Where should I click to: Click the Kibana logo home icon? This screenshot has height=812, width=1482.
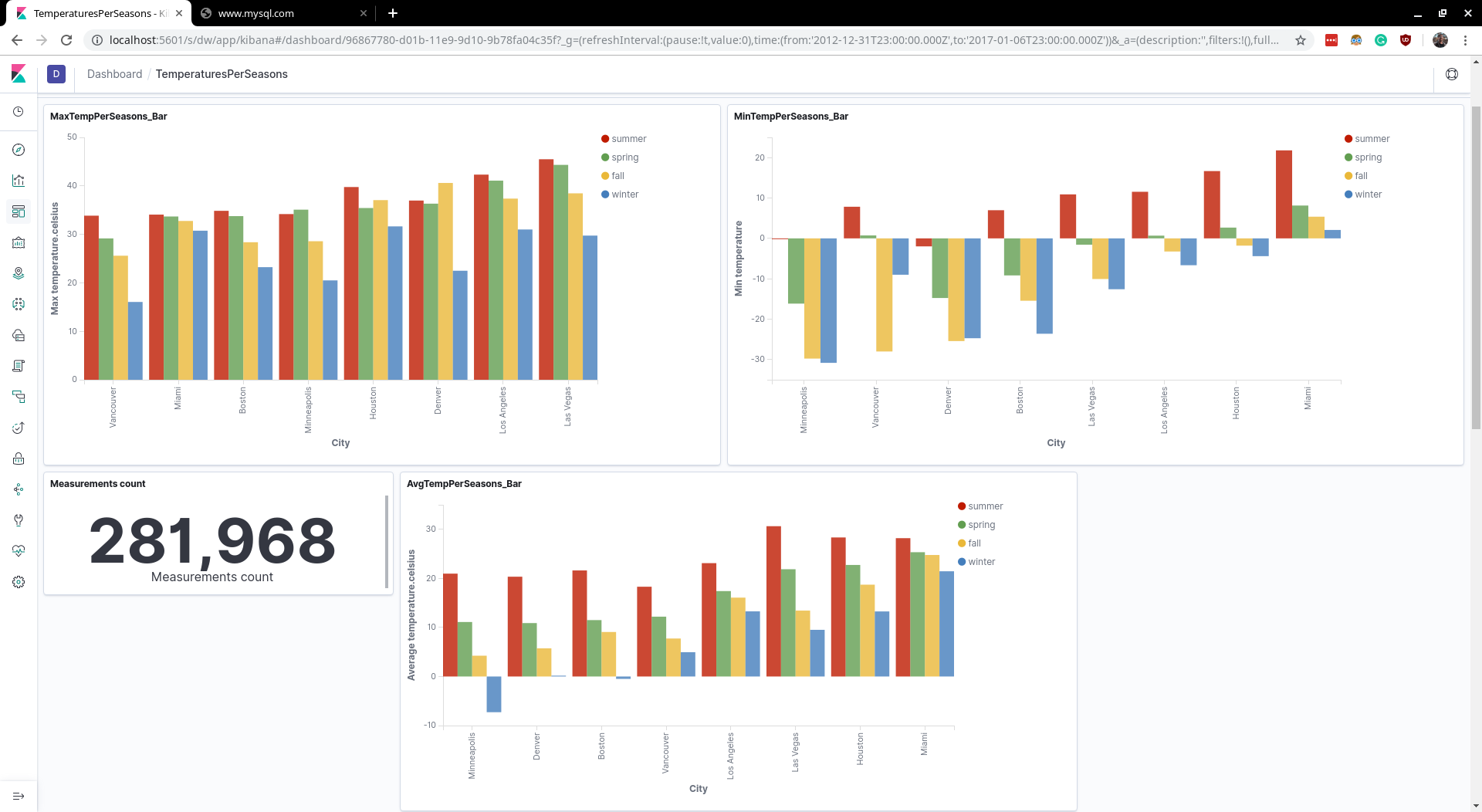(x=19, y=74)
